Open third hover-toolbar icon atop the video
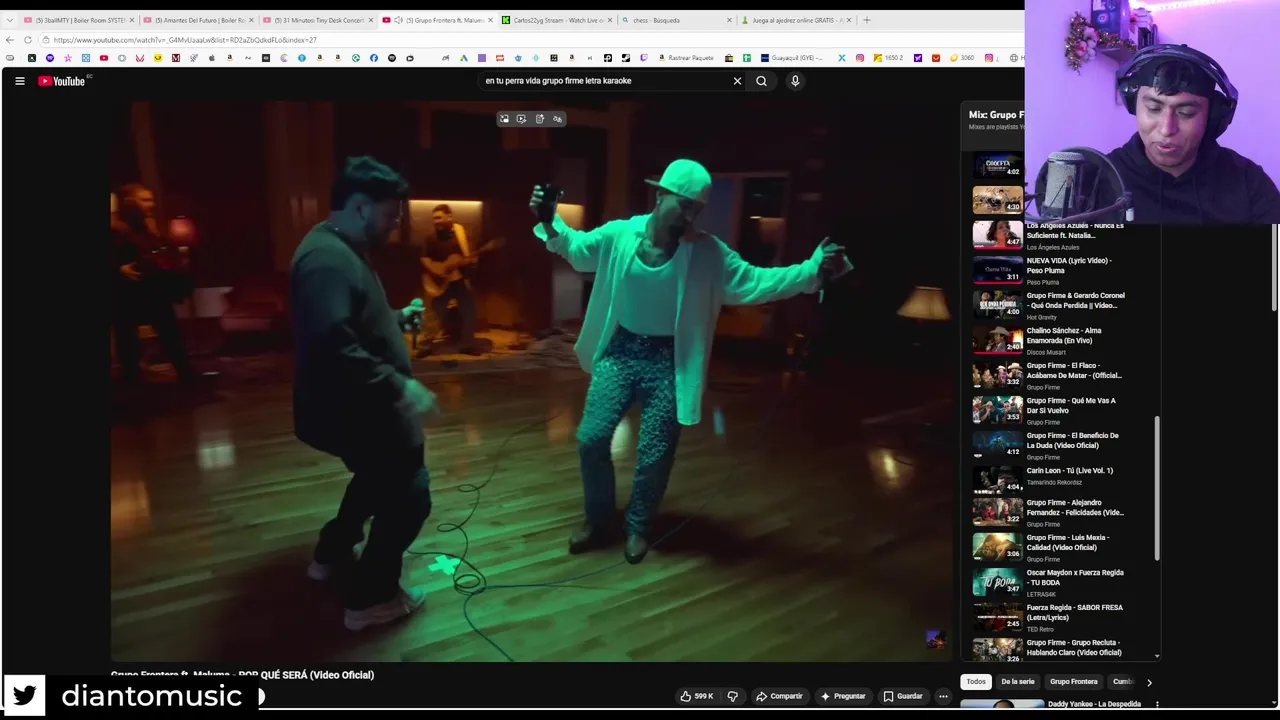1280x720 pixels. [x=540, y=119]
